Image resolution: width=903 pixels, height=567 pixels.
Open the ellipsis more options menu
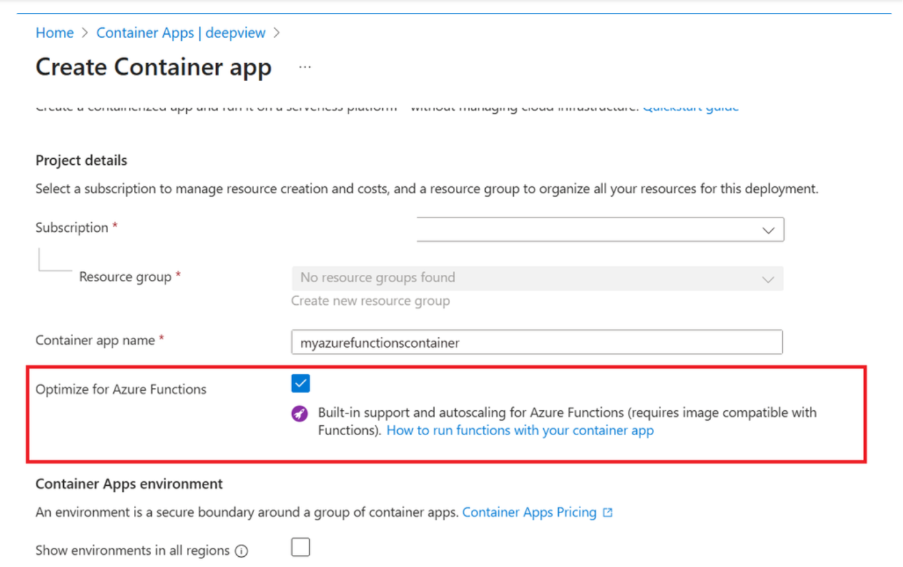(x=305, y=67)
